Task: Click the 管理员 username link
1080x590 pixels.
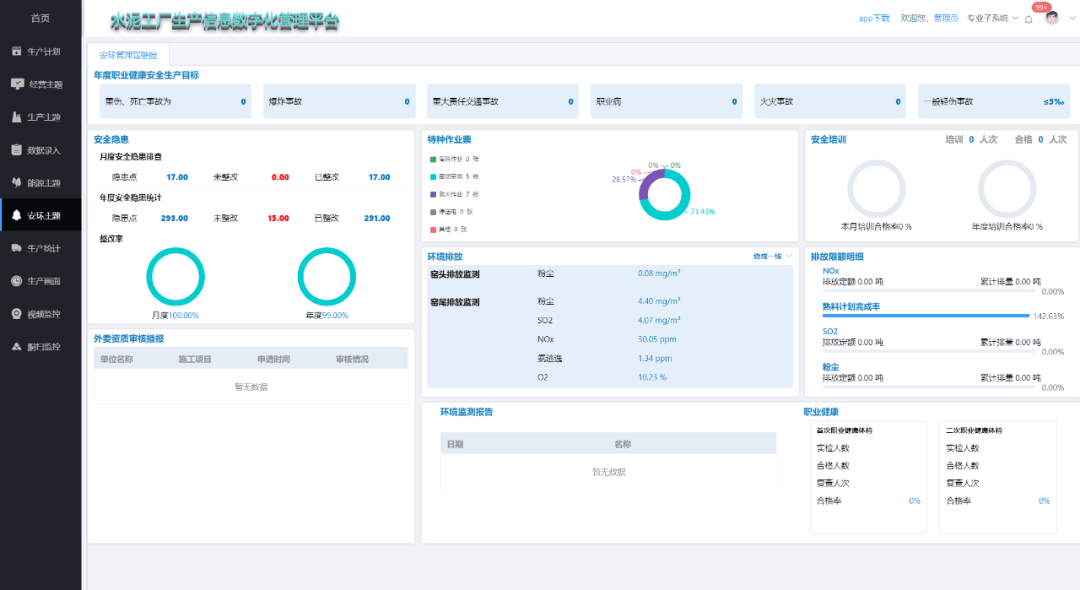Action: coord(946,18)
